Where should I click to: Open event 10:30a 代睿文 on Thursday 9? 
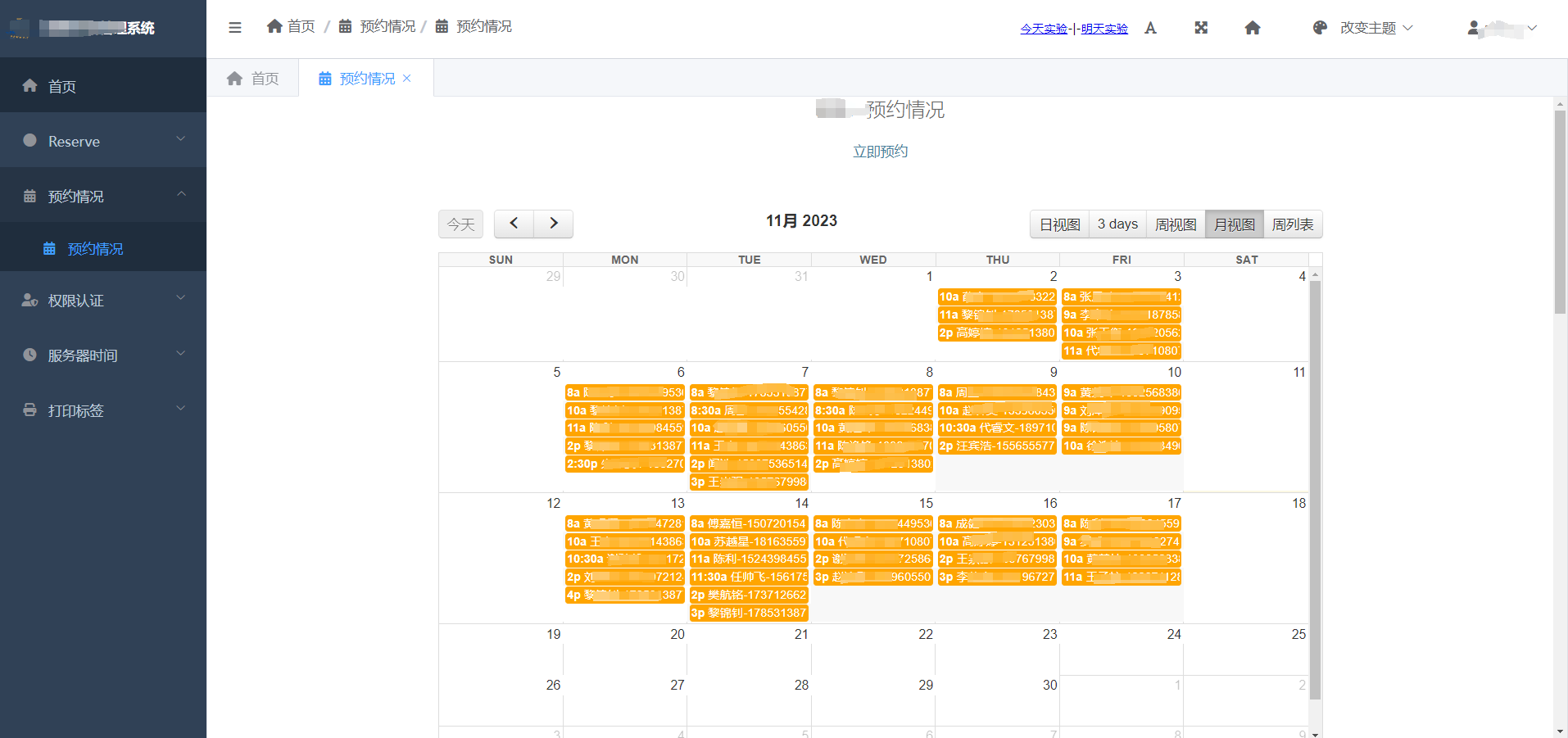pyautogui.click(x=997, y=428)
